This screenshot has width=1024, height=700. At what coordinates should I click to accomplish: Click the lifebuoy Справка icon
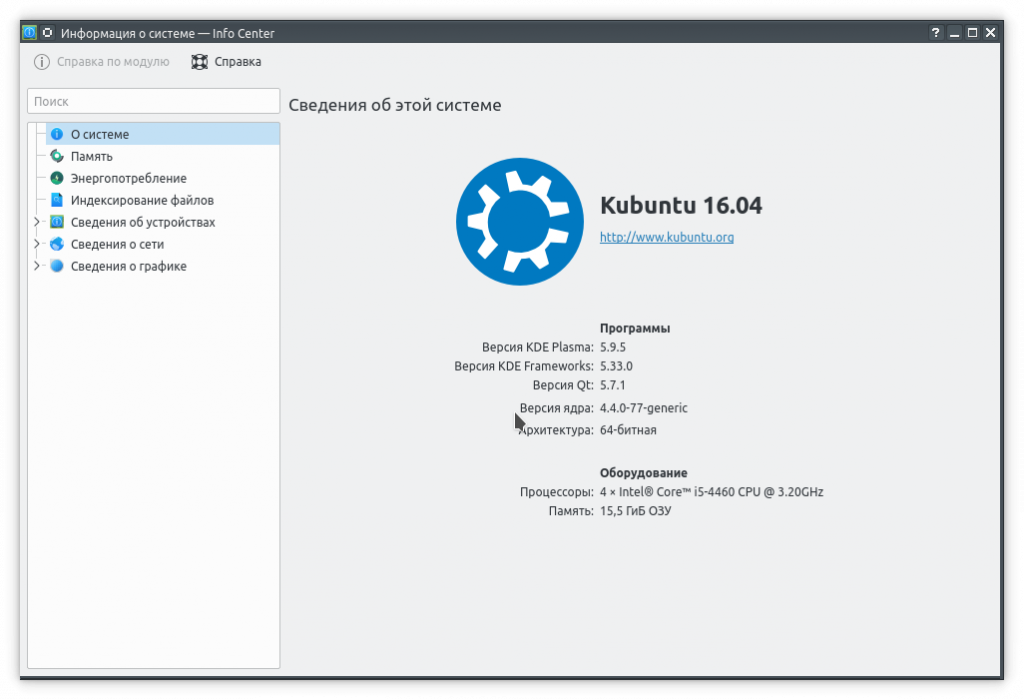tap(199, 61)
